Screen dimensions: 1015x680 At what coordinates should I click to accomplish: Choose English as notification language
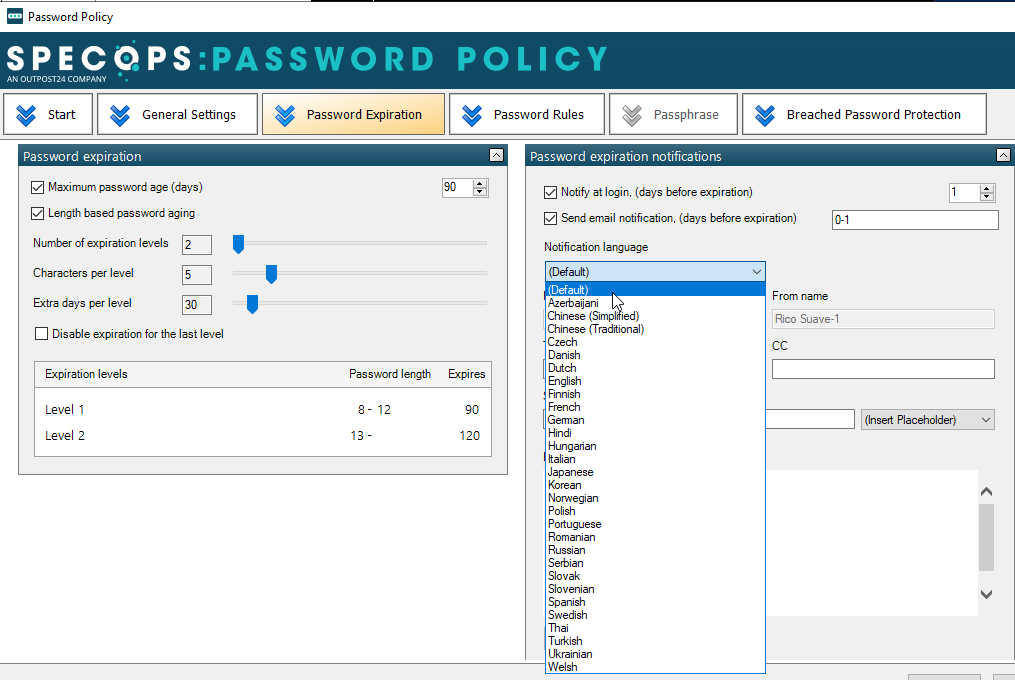click(655, 381)
